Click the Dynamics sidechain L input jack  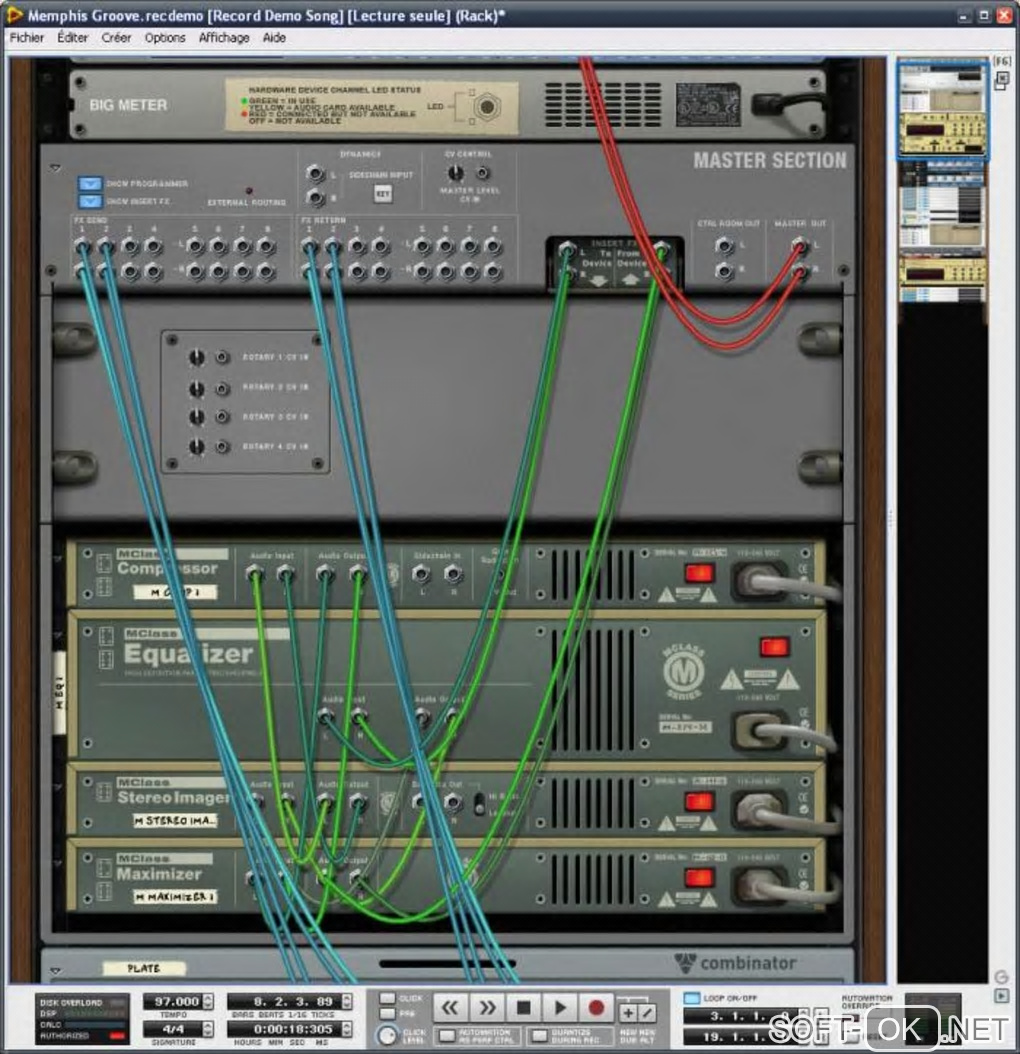[315, 173]
